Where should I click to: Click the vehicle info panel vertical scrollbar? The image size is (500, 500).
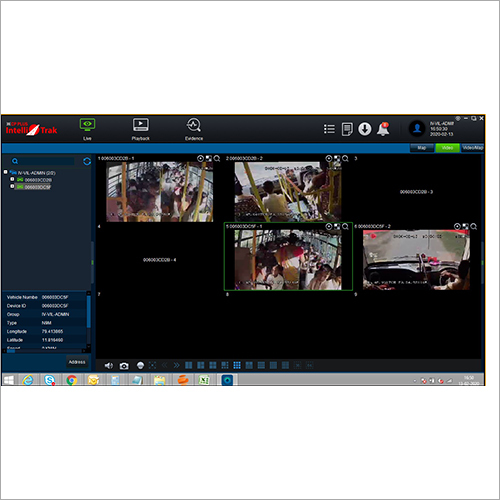coord(89,312)
